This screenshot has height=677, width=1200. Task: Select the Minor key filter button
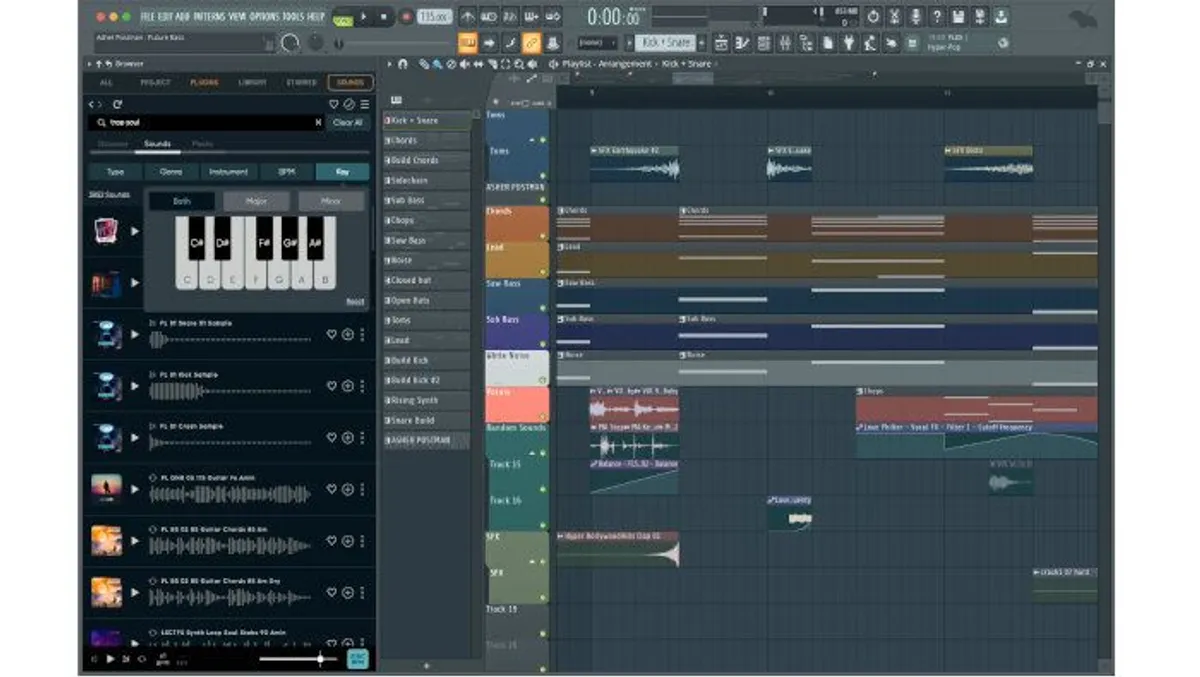pos(331,200)
